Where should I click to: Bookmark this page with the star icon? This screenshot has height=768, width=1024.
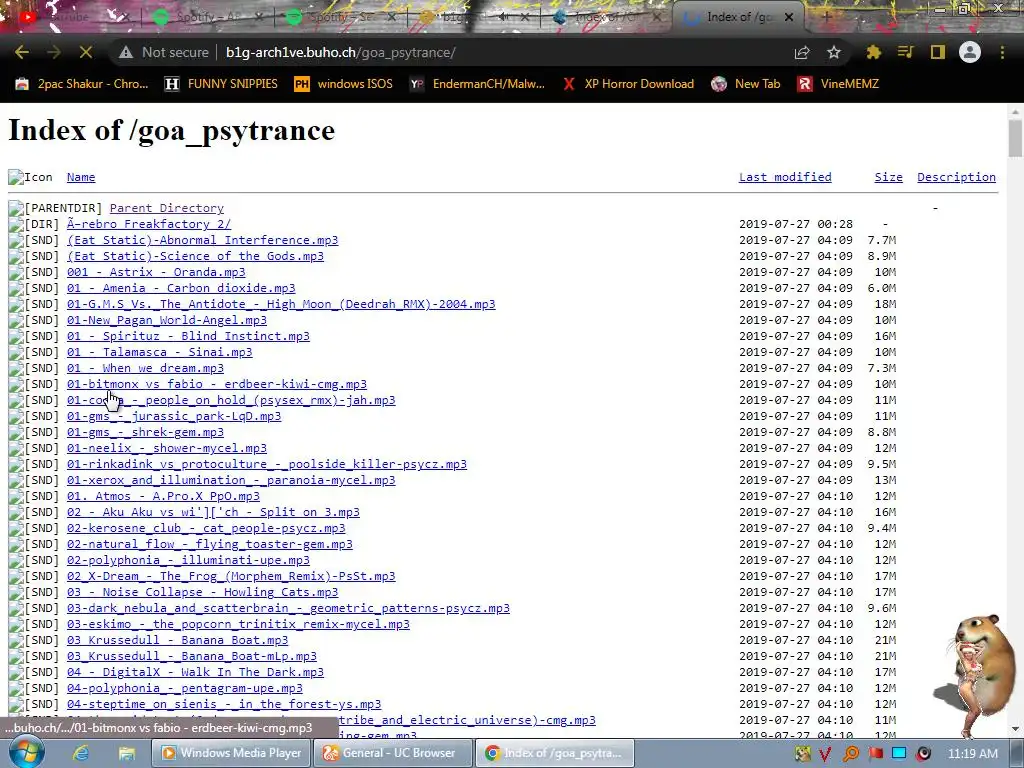[x=834, y=52]
